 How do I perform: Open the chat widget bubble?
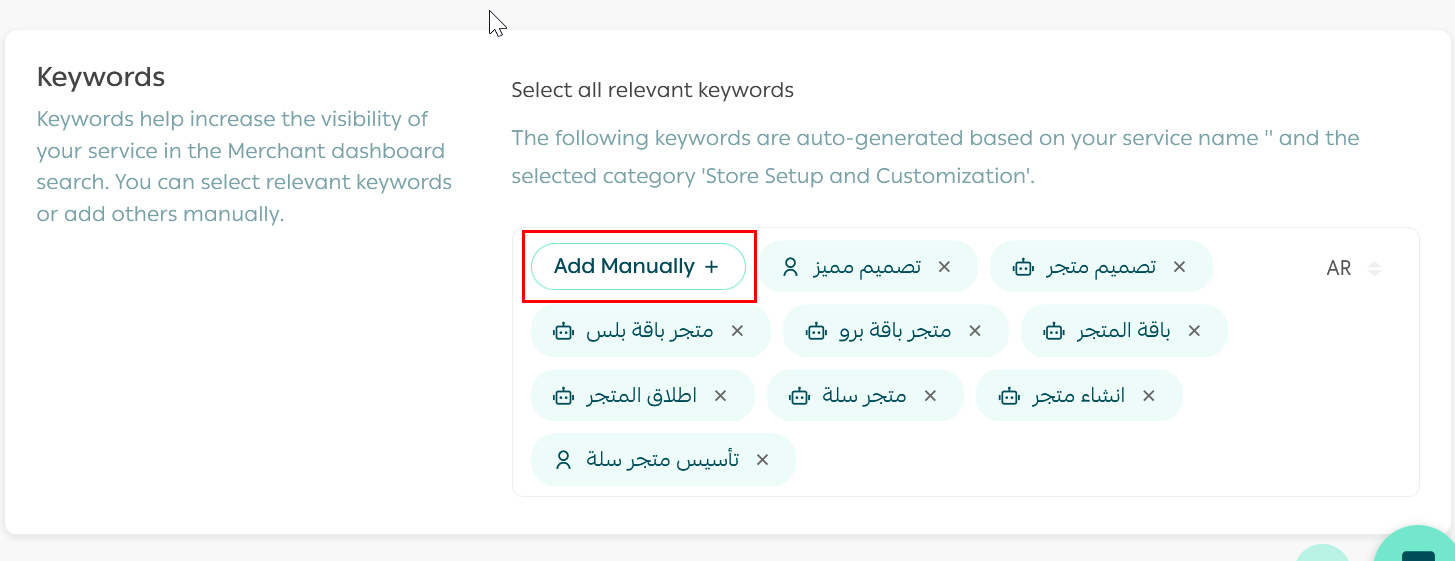pos(1418,548)
